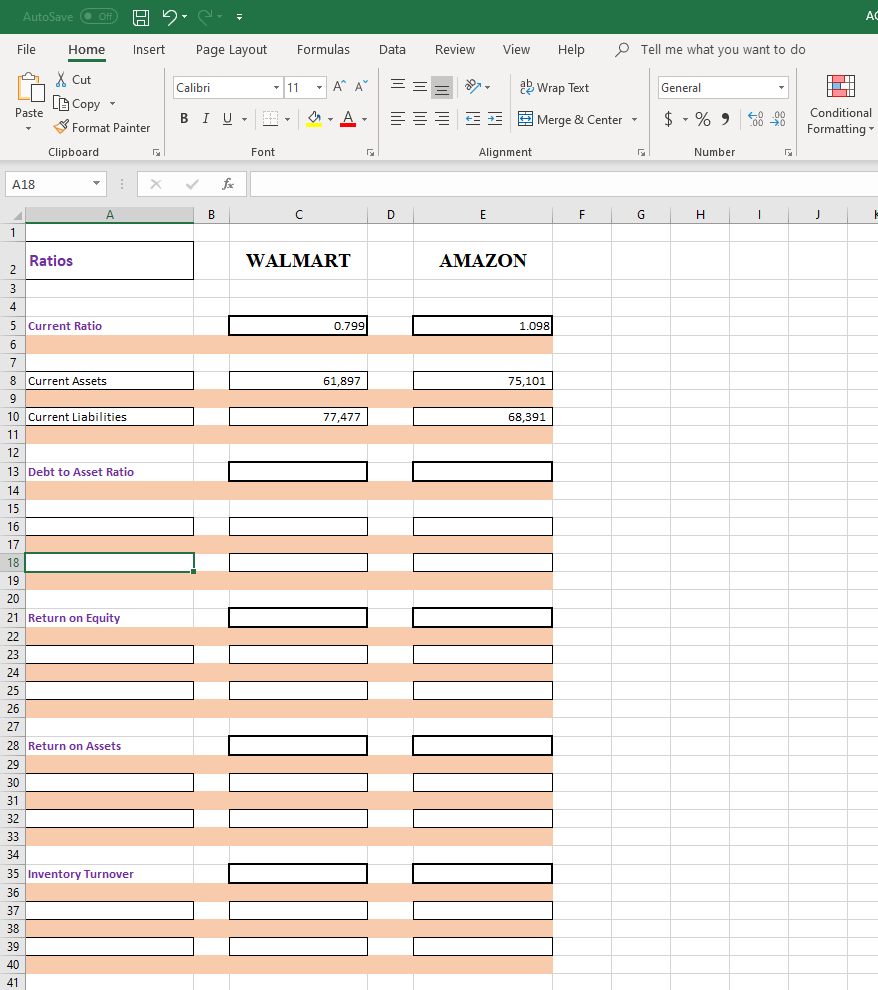Toggle the Bottom Align icon
The image size is (878, 990).
click(442, 88)
